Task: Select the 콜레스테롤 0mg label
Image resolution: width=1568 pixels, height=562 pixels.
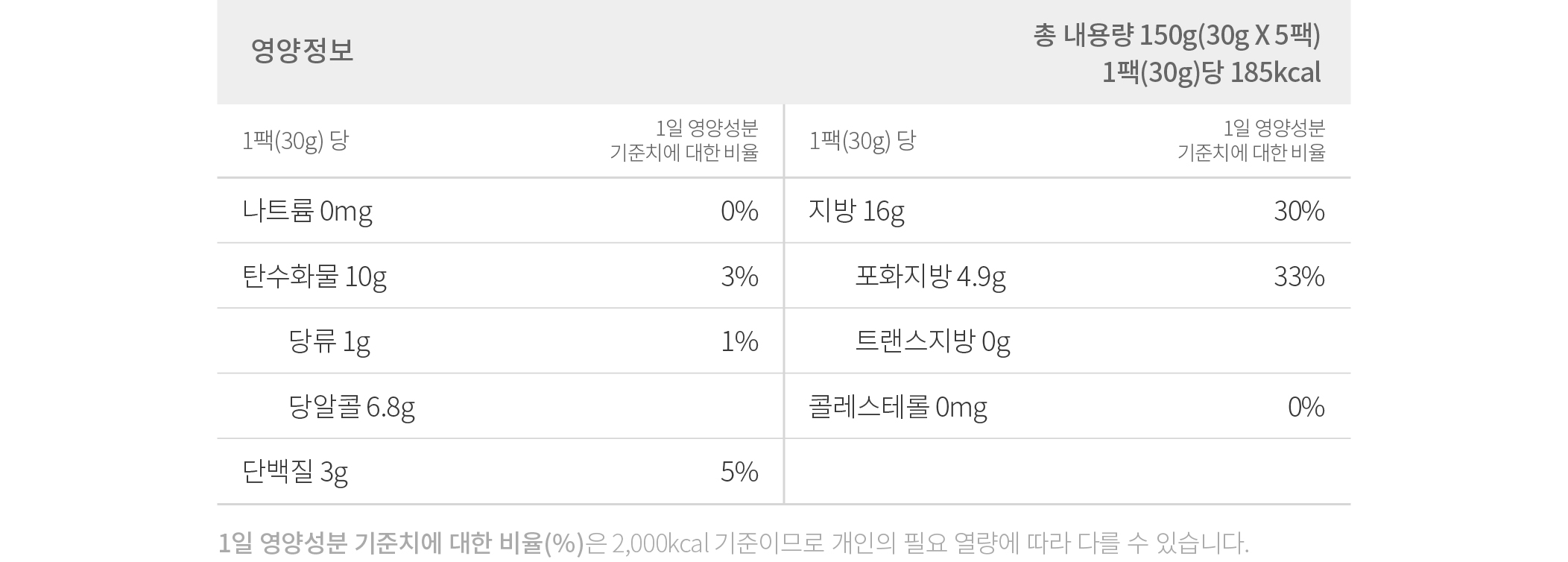Action: [898, 407]
